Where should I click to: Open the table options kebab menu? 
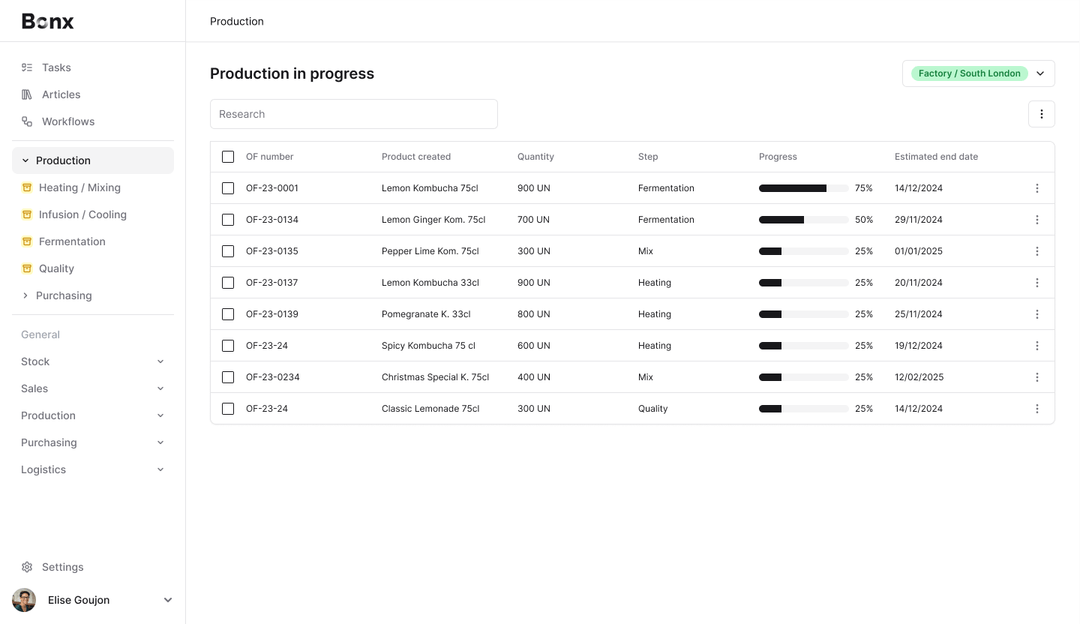pos(1041,113)
